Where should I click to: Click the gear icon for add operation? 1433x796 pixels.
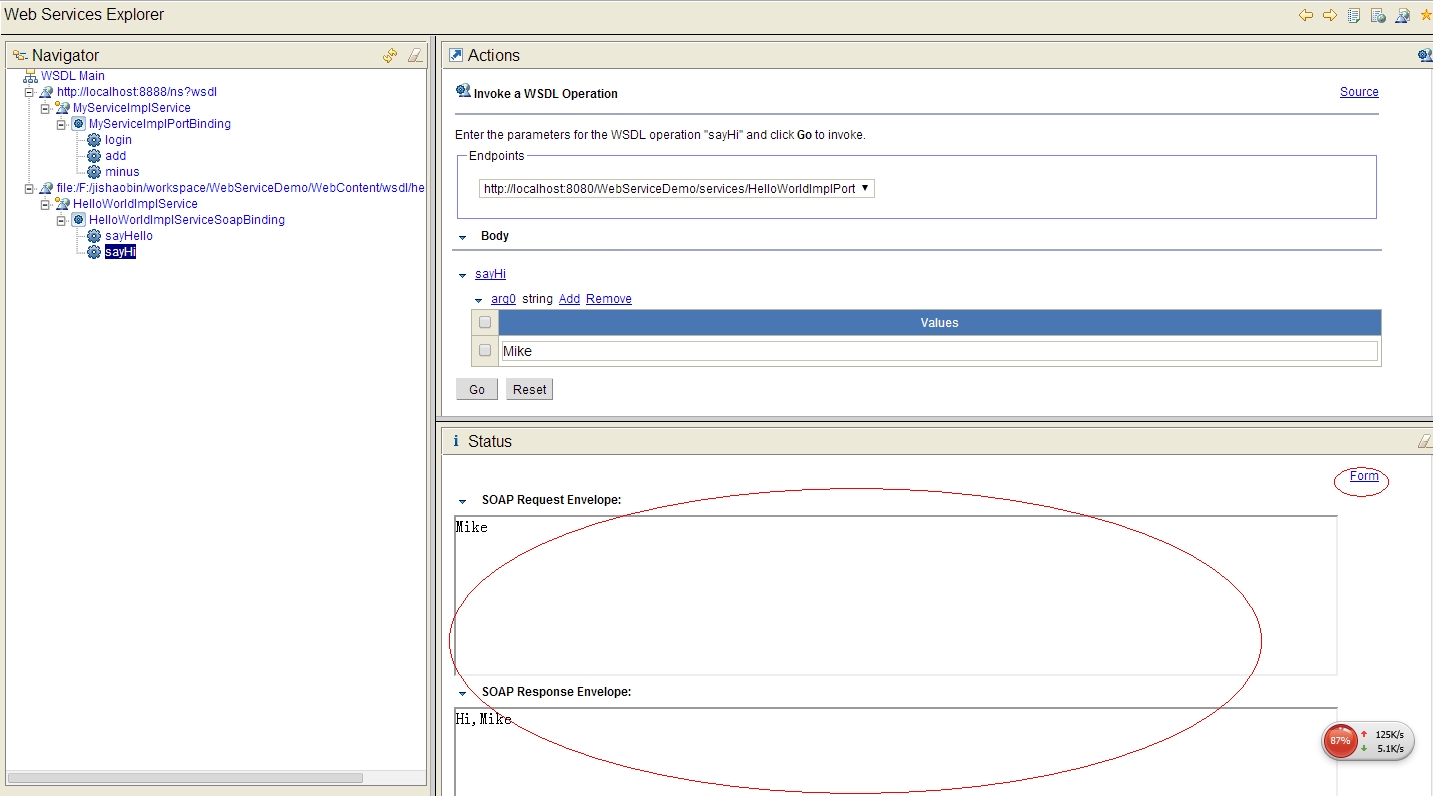[x=94, y=156]
